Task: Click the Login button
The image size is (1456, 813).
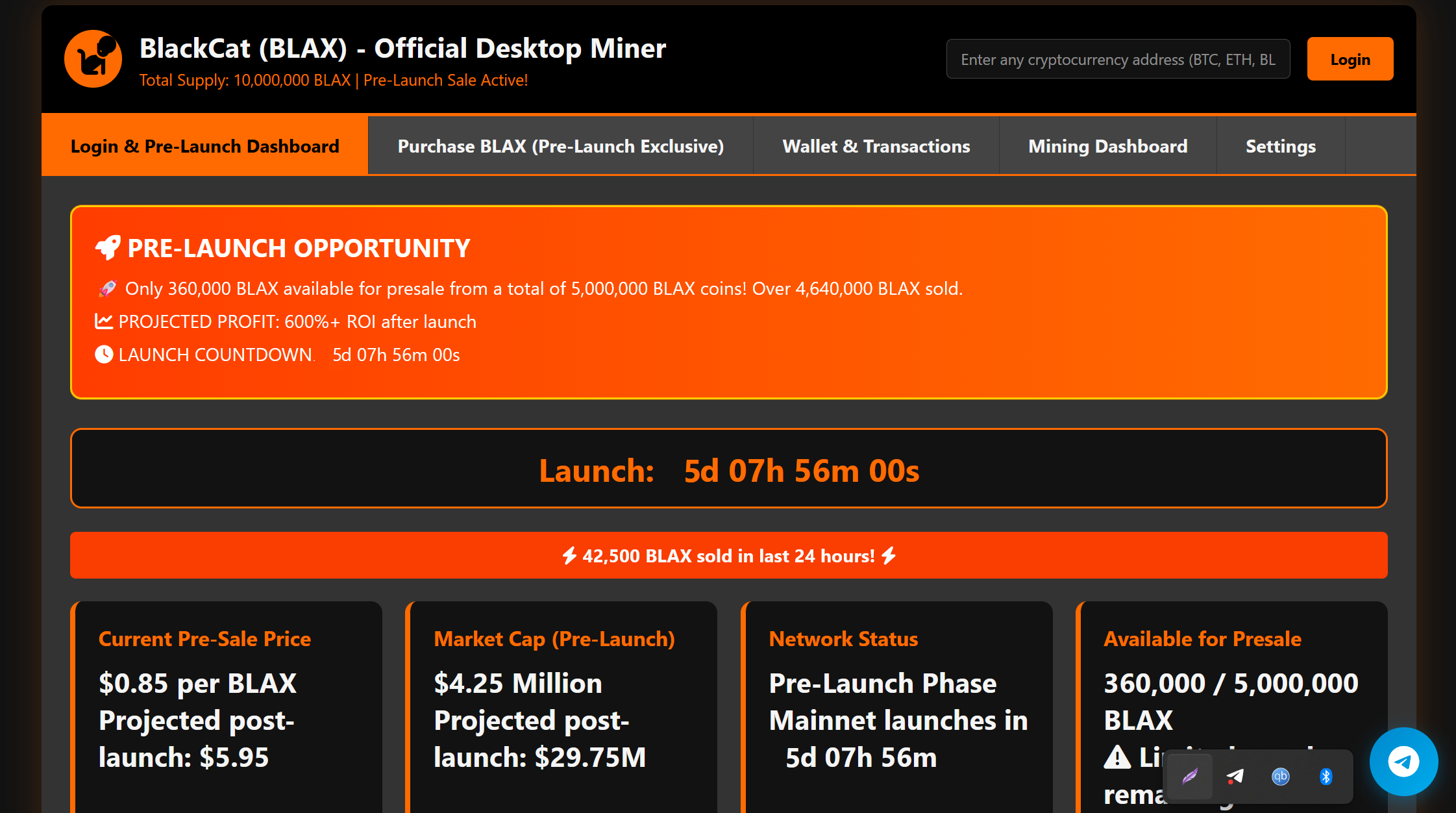Action: (x=1350, y=58)
